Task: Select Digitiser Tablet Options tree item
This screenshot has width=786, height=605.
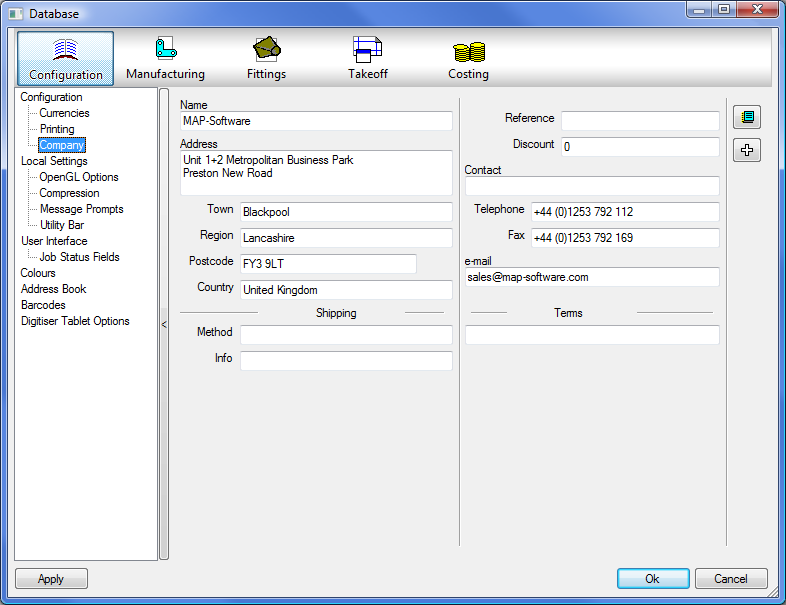Action: coord(75,321)
